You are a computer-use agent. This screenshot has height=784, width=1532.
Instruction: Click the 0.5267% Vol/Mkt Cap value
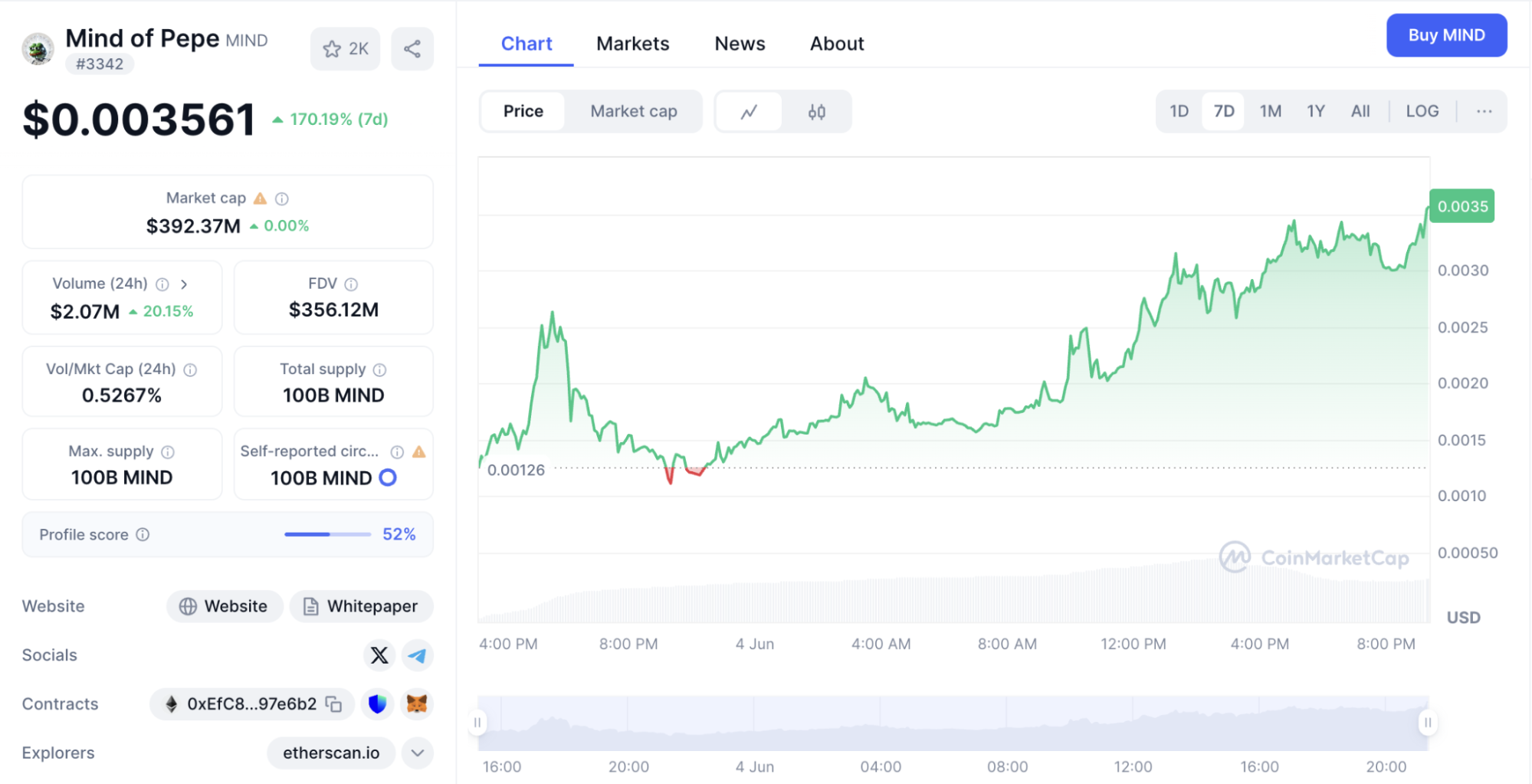122,395
